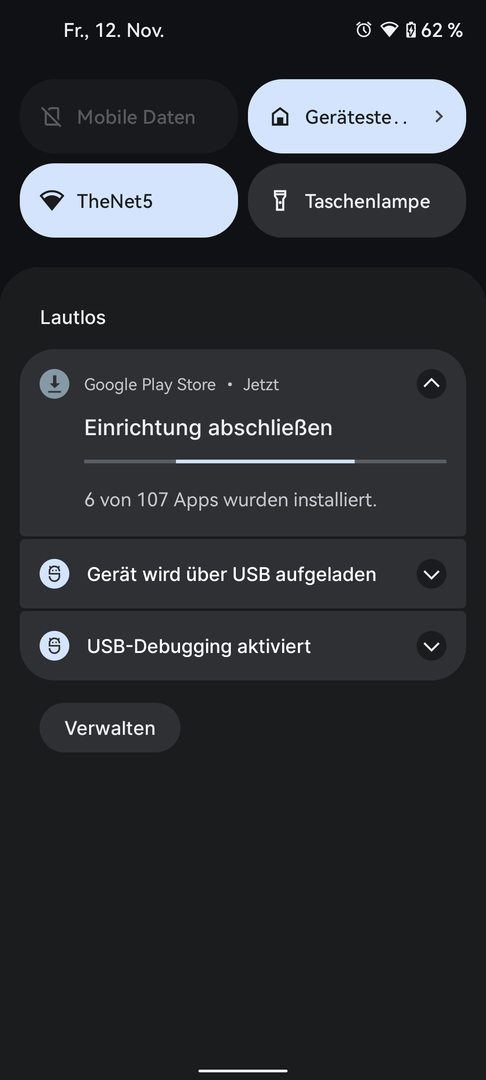The image size is (486, 1080).
Task: Expand the USB charging notification
Action: 432,574
